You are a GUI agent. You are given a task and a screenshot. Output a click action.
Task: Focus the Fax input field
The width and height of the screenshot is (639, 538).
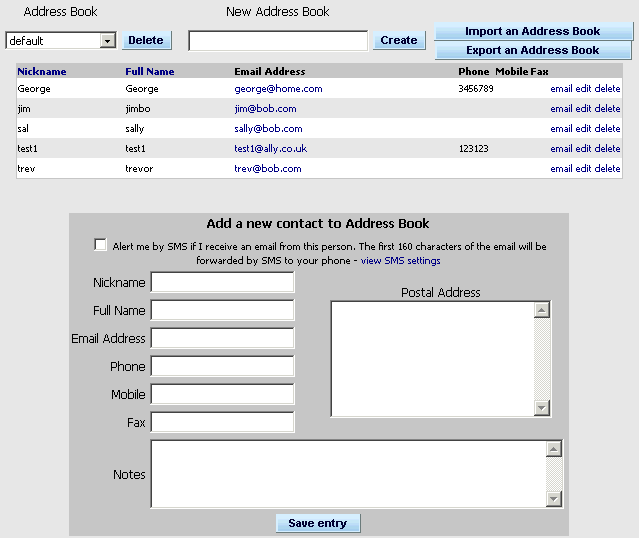223,423
